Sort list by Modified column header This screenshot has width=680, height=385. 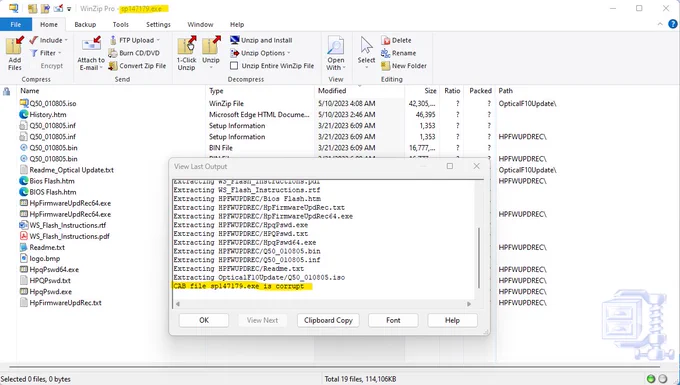(x=360, y=91)
